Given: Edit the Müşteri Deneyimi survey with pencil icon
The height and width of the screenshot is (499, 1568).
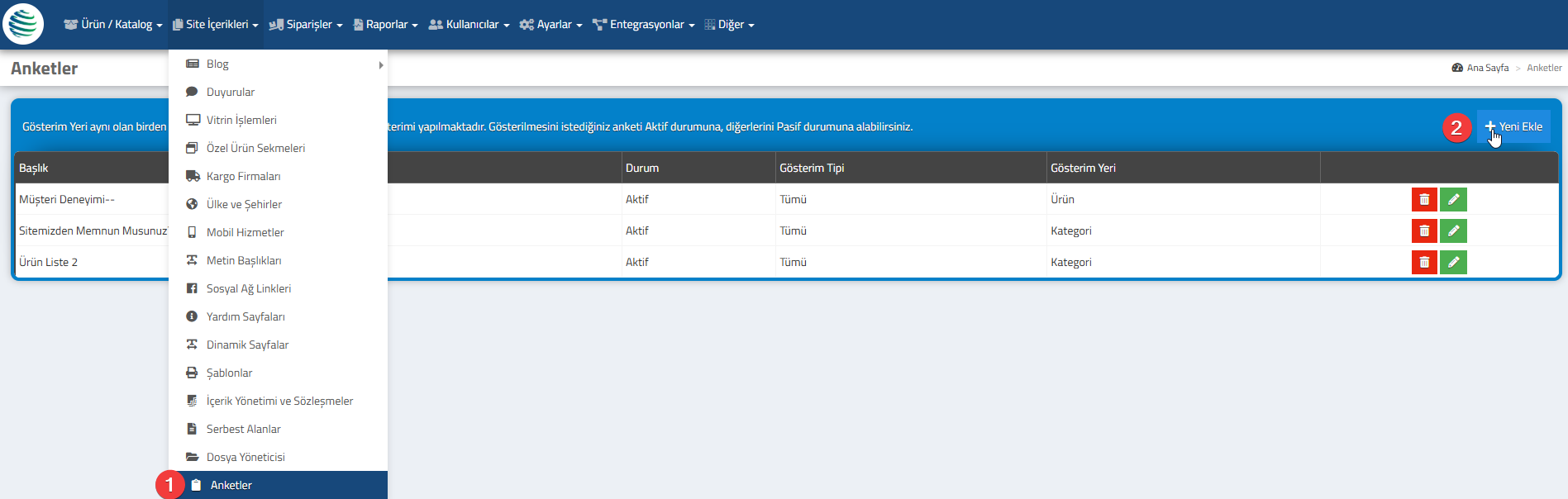Looking at the screenshot, I should 1453,199.
